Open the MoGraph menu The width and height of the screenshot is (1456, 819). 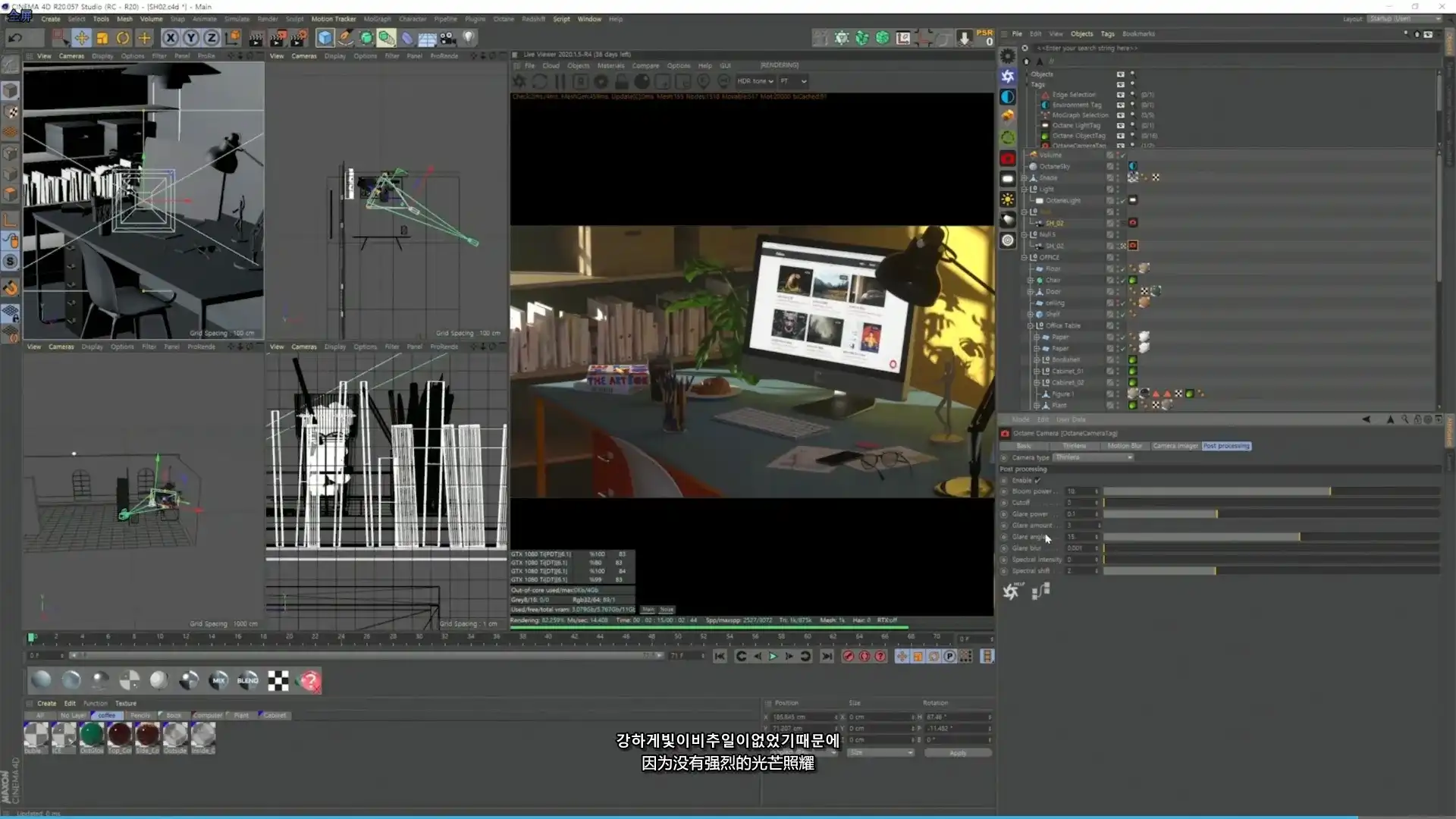tap(377, 19)
